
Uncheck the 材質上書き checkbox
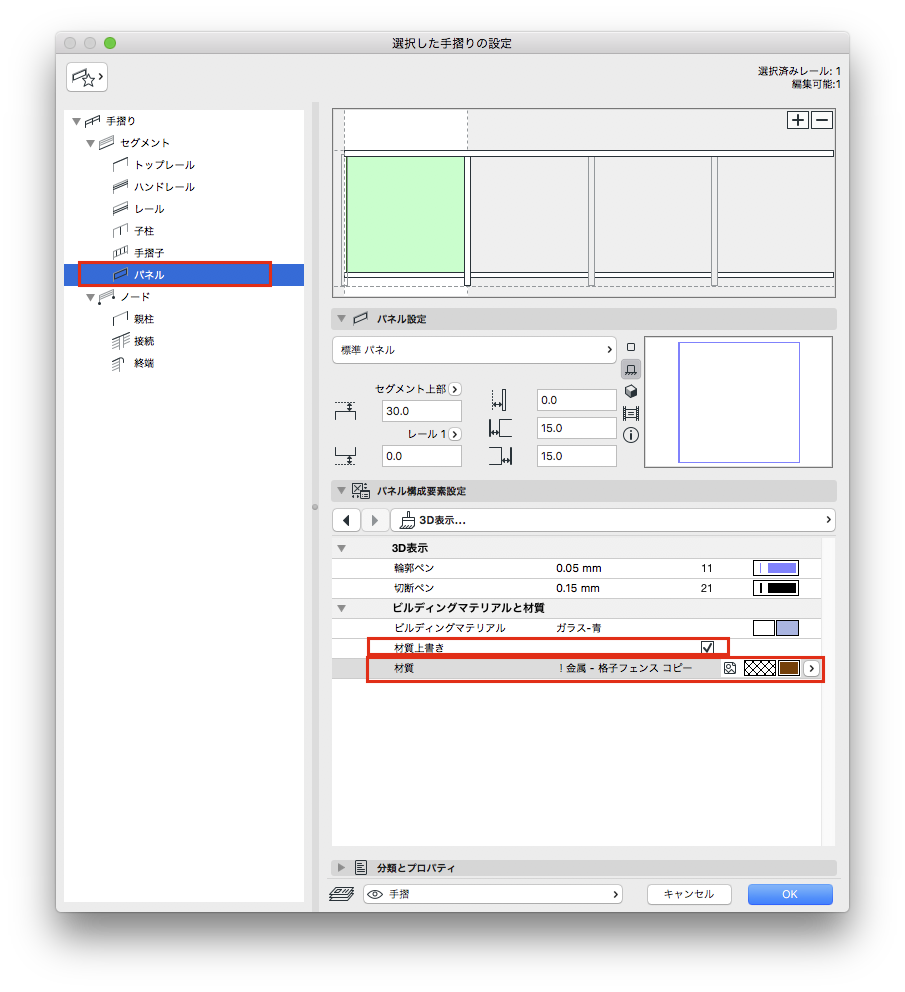(708, 648)
